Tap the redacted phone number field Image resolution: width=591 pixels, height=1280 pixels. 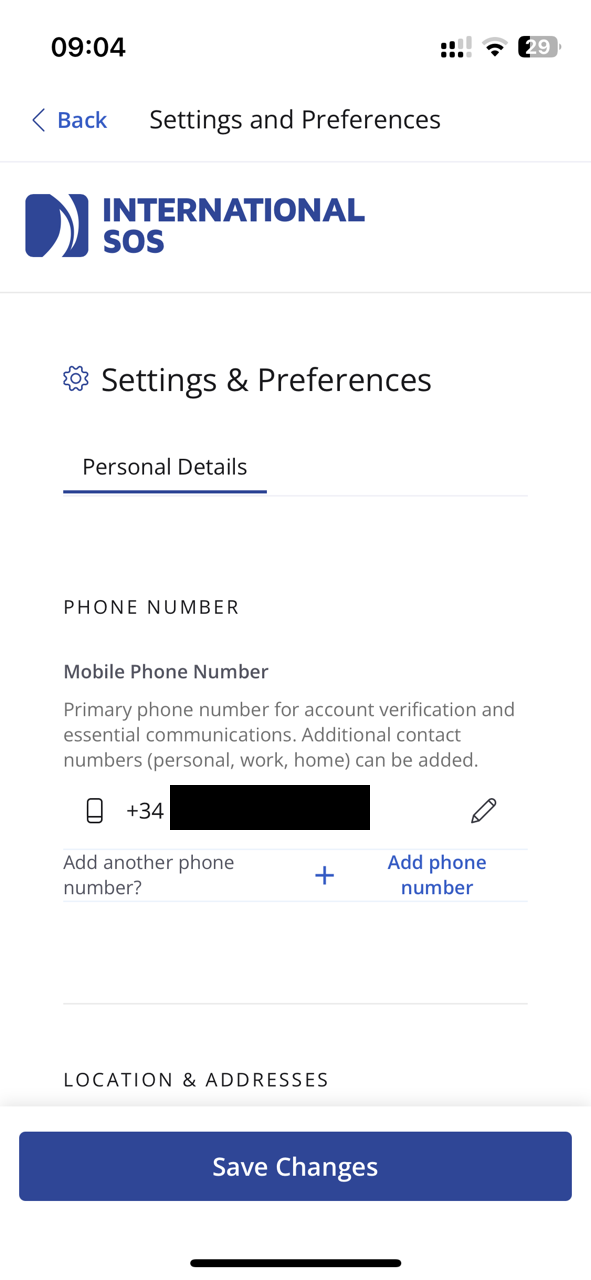(269, 807)
